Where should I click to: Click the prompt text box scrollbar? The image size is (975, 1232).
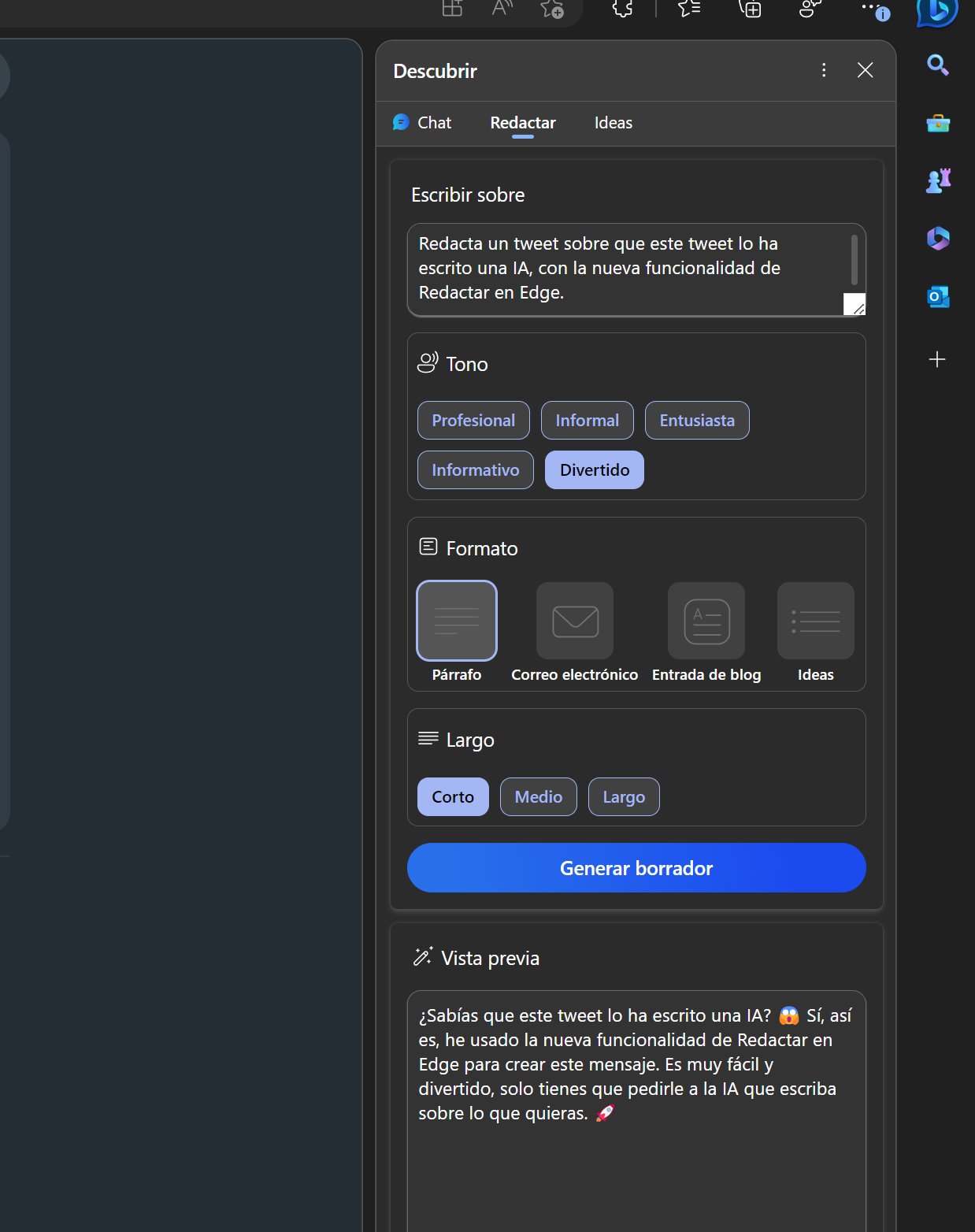point(855,259)
